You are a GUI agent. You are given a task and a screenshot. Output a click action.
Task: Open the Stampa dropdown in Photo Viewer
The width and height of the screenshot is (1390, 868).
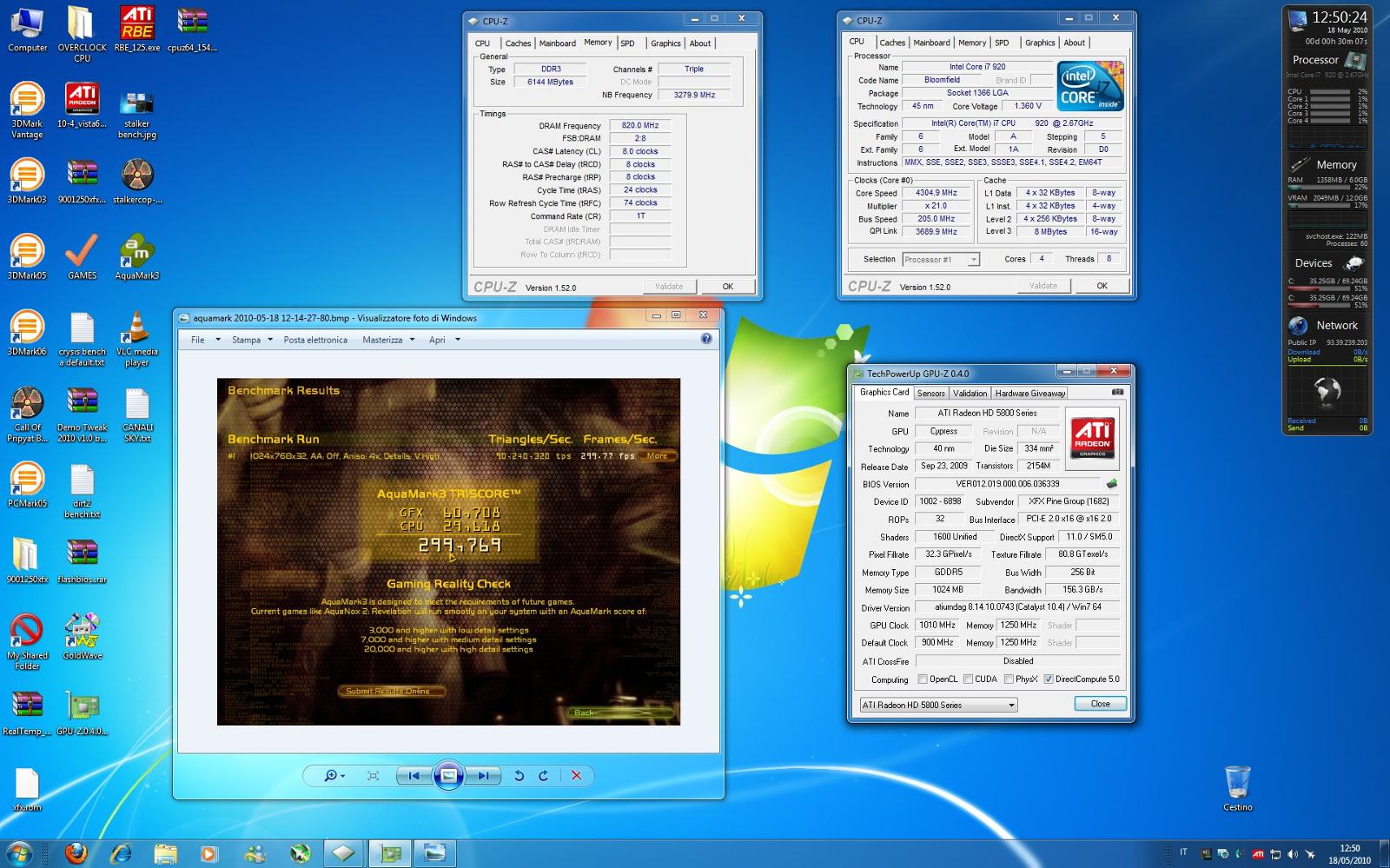[252, 340]
